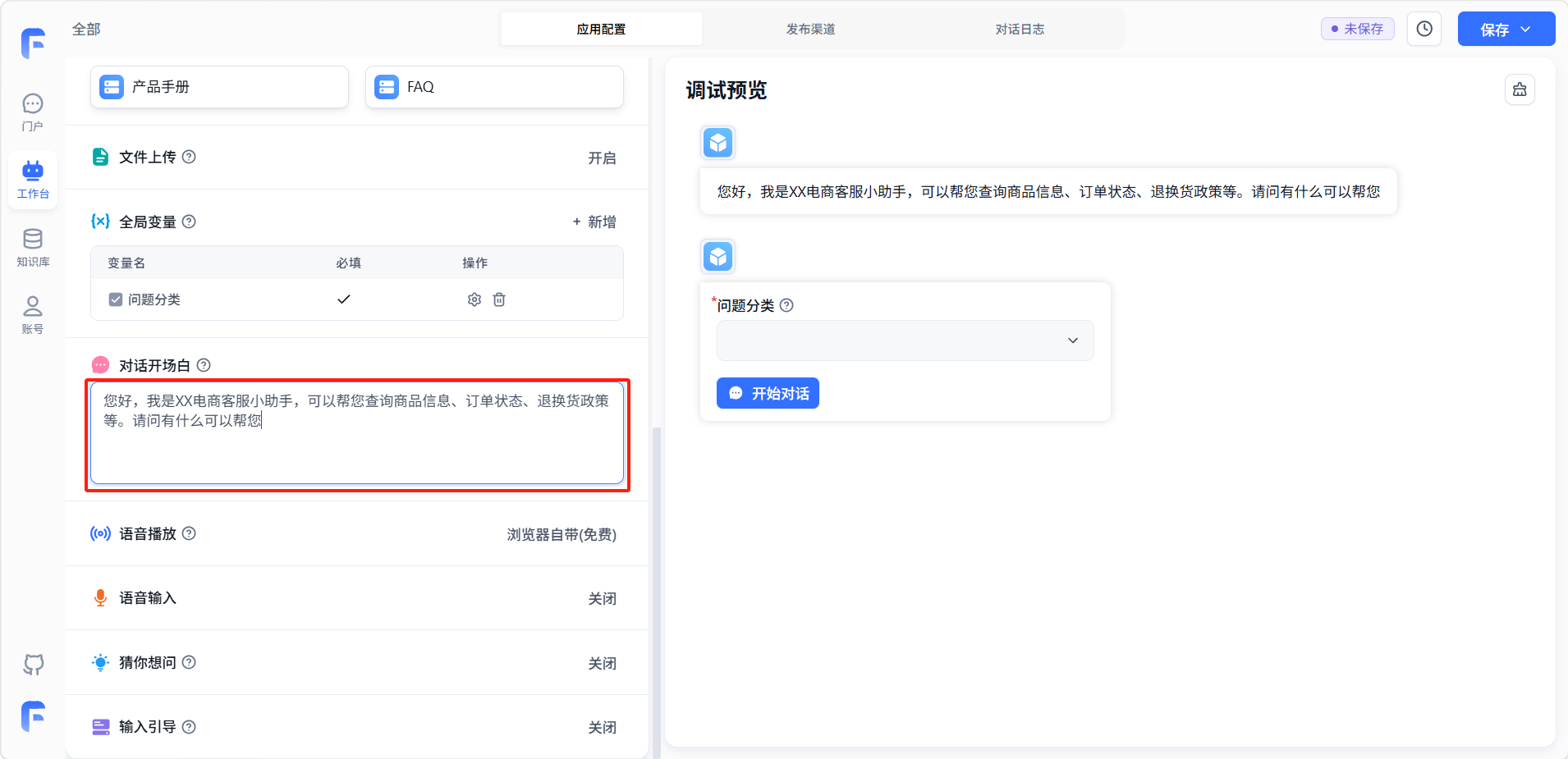Viewport: 1568px width, 759px height.
Task: Switch to the 对话日志 tab
Action: point(1020,29)
